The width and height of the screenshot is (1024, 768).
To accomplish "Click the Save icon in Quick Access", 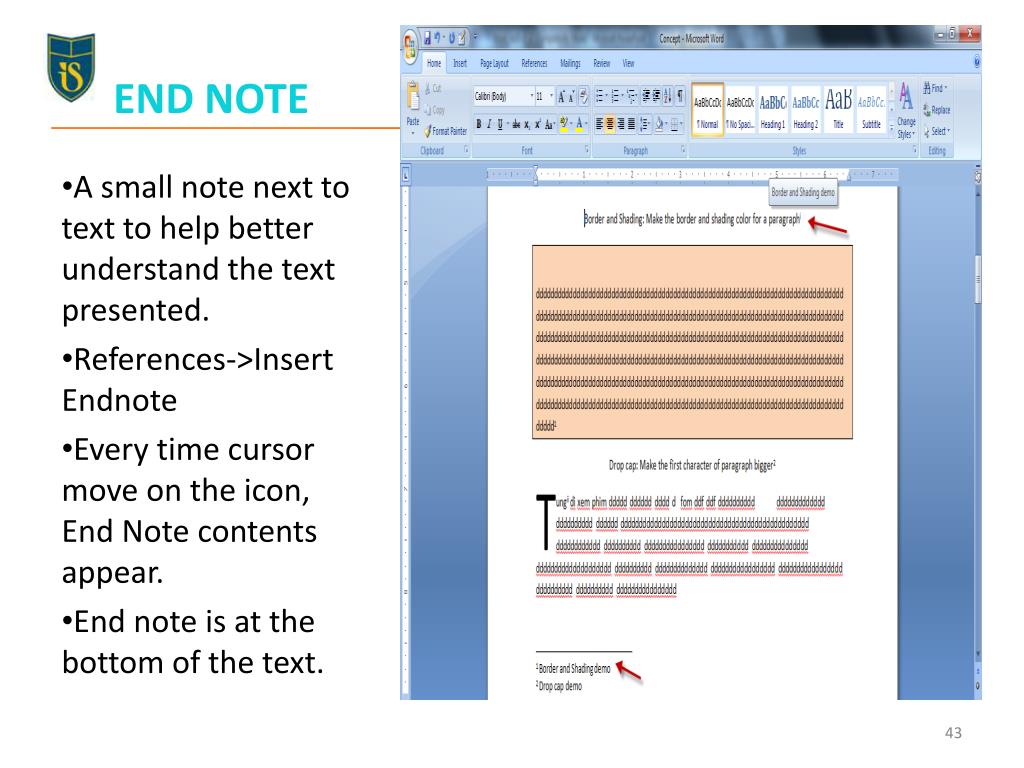I will [x=427, y=38].
